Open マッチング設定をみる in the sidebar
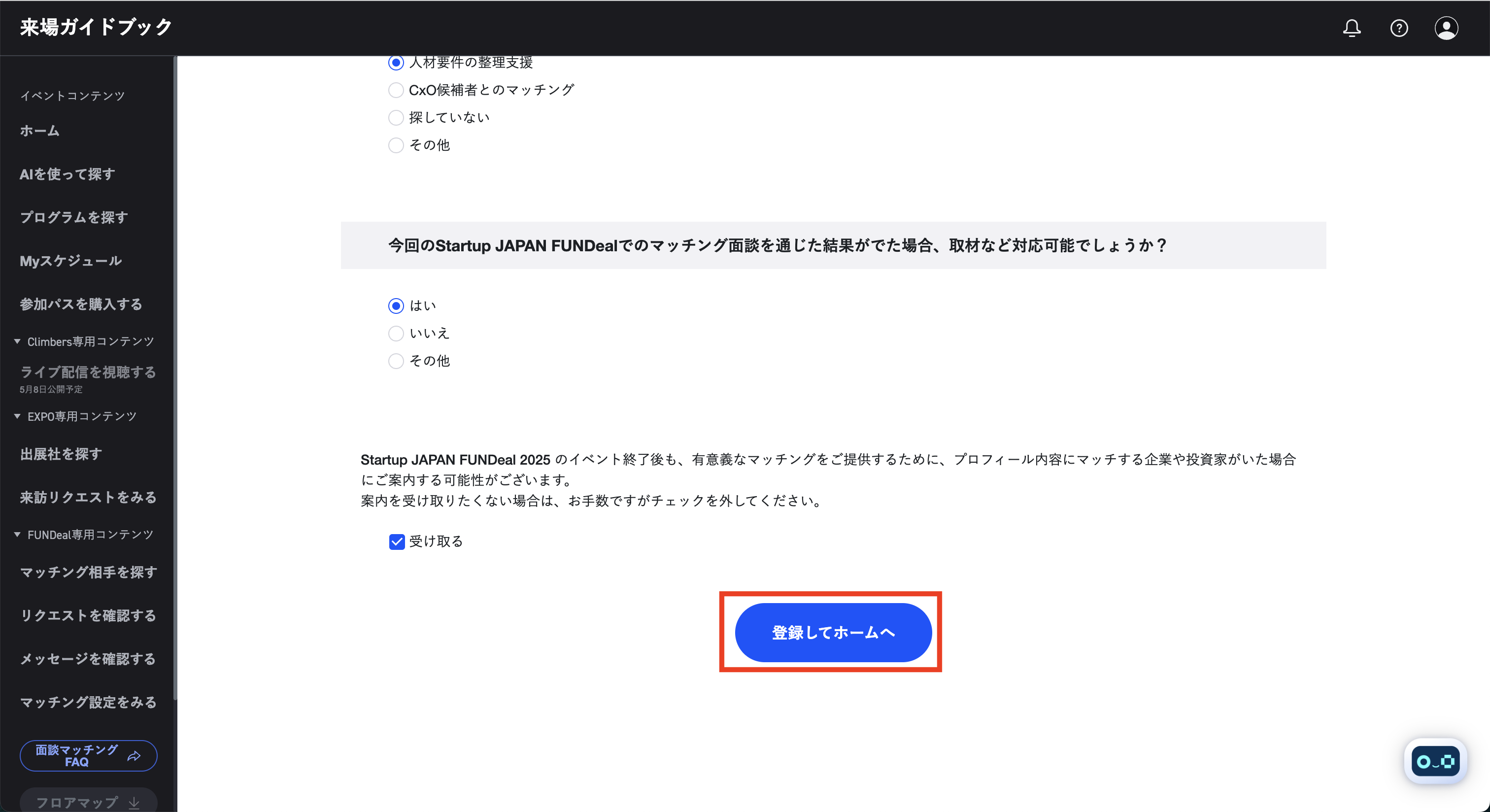The image size is (1490, 812). tap(88, 702)
